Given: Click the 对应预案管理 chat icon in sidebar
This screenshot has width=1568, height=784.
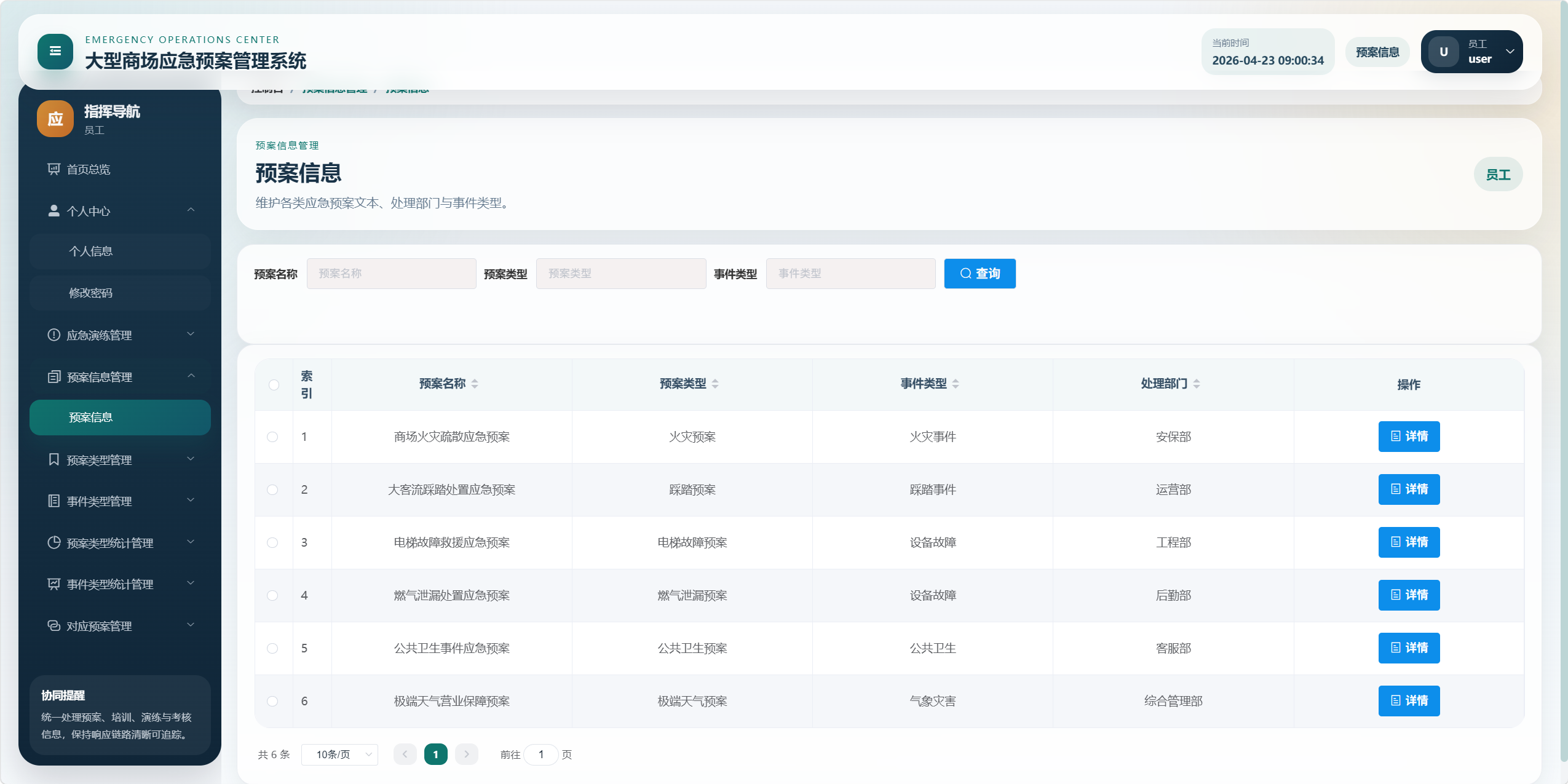Looking at the screenshot, I should (53, 626).
